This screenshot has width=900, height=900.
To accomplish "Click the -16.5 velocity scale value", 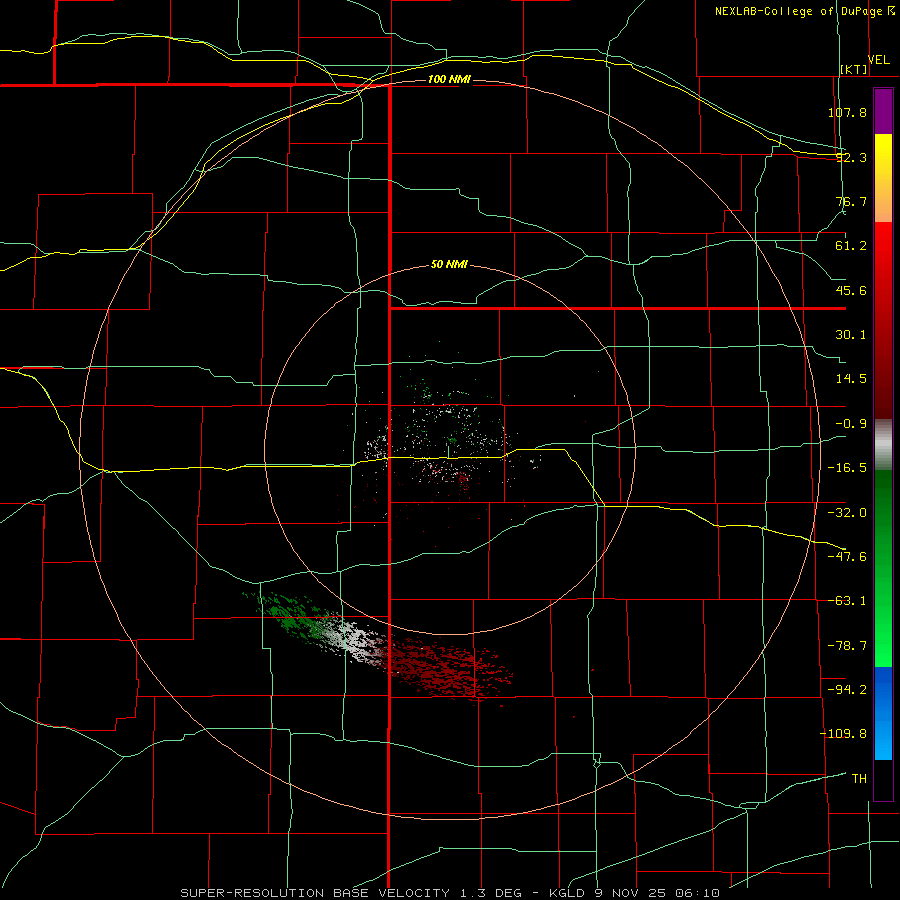I will pyautogui.click(x=847, y=468).
